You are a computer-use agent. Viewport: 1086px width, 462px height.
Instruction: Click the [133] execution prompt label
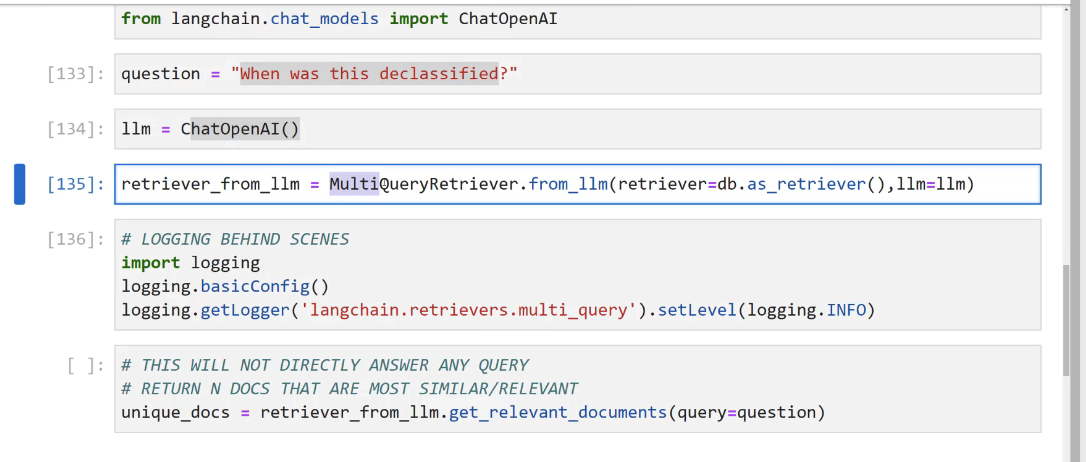coord(75,75)
